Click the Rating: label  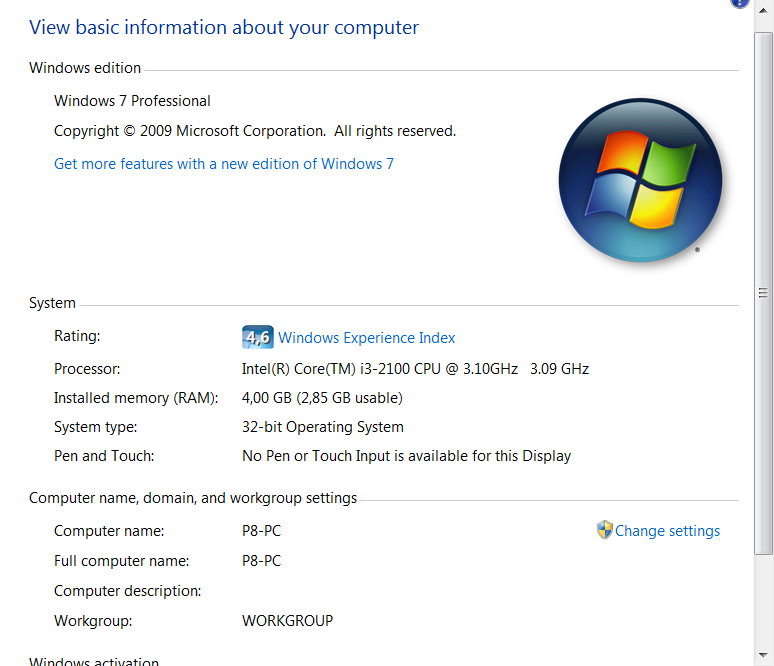coord(77,336)
